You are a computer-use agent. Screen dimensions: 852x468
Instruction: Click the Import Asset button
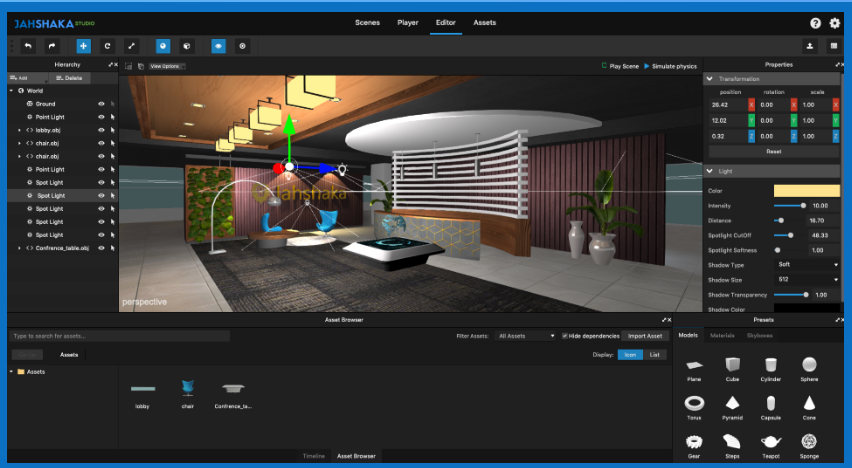(x=647, y=336)
